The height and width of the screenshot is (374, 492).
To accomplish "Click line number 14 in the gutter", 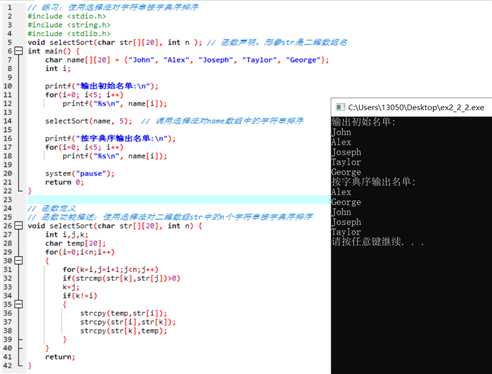I will (x=8, y=121).
